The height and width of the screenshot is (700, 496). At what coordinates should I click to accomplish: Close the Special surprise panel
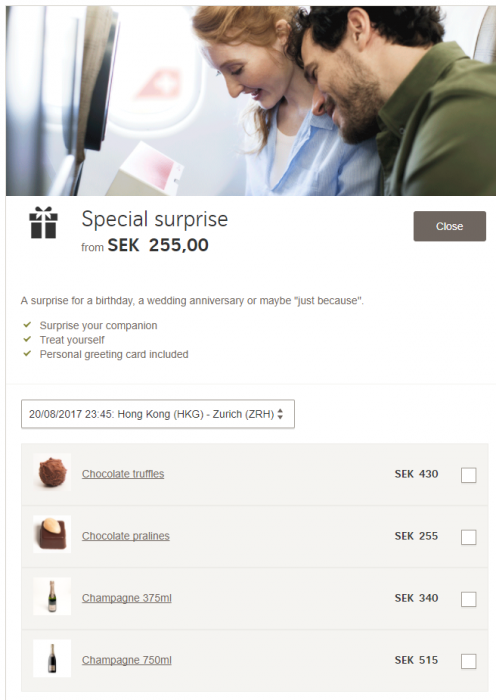pyautogui.click(x=450, y=226)
